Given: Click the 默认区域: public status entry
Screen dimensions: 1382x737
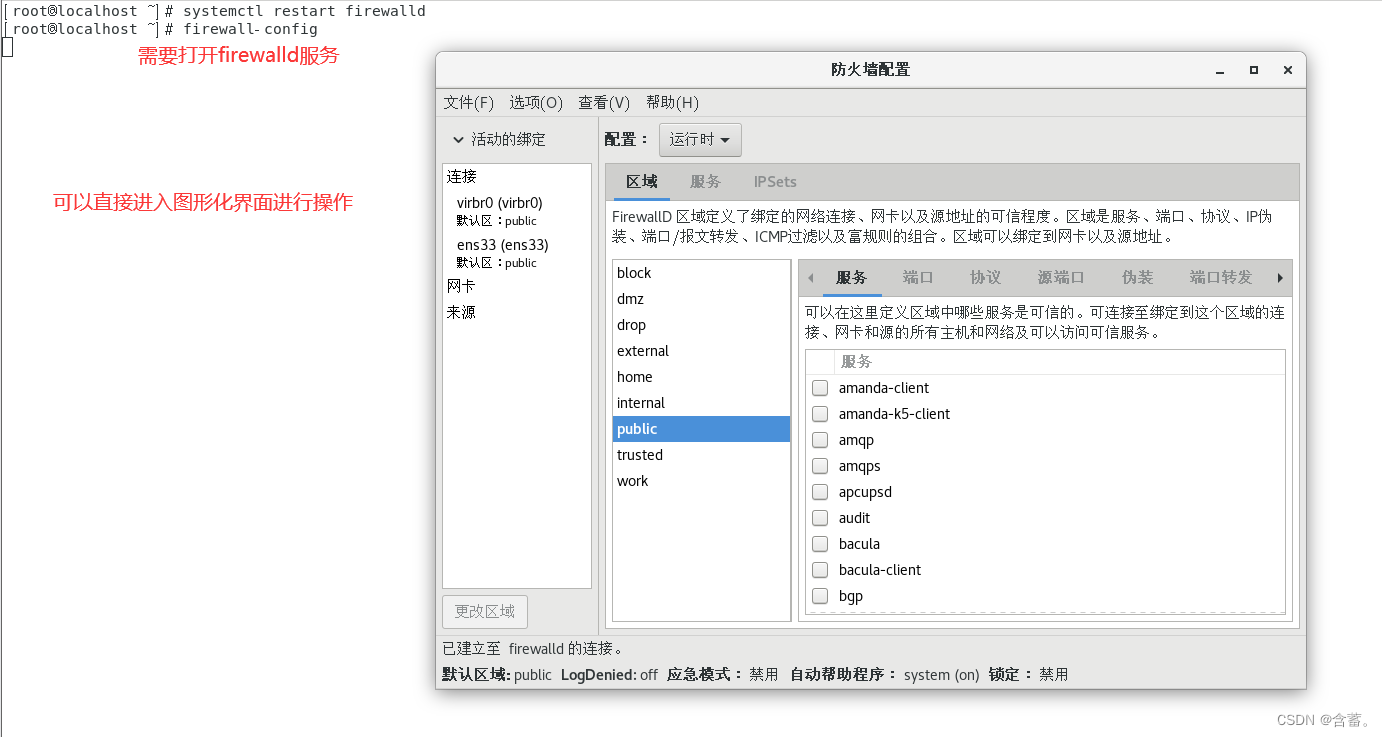Looking at the screenshot, I should [x=497, y=675].
